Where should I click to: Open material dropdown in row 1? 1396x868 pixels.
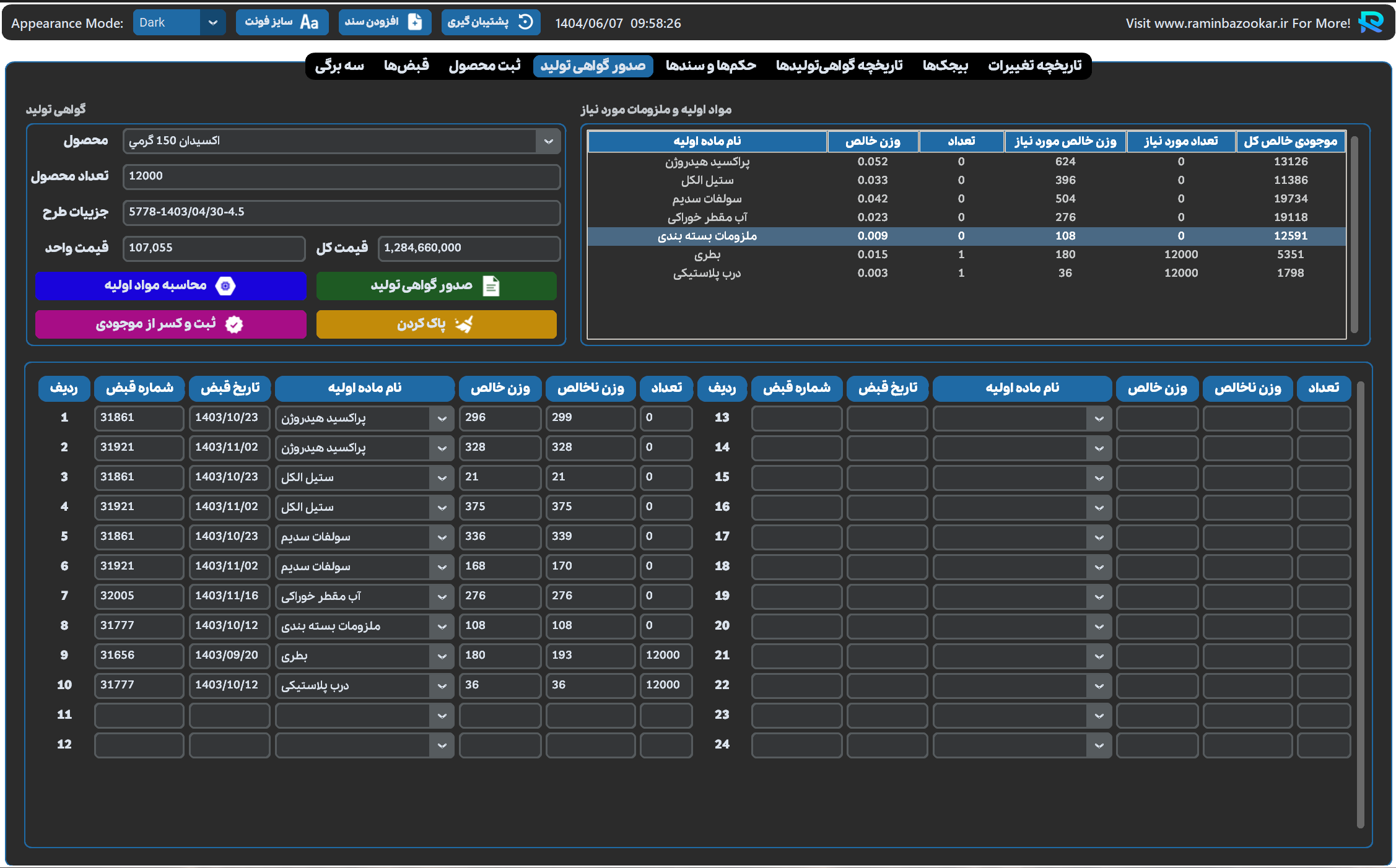coord(442,419)
